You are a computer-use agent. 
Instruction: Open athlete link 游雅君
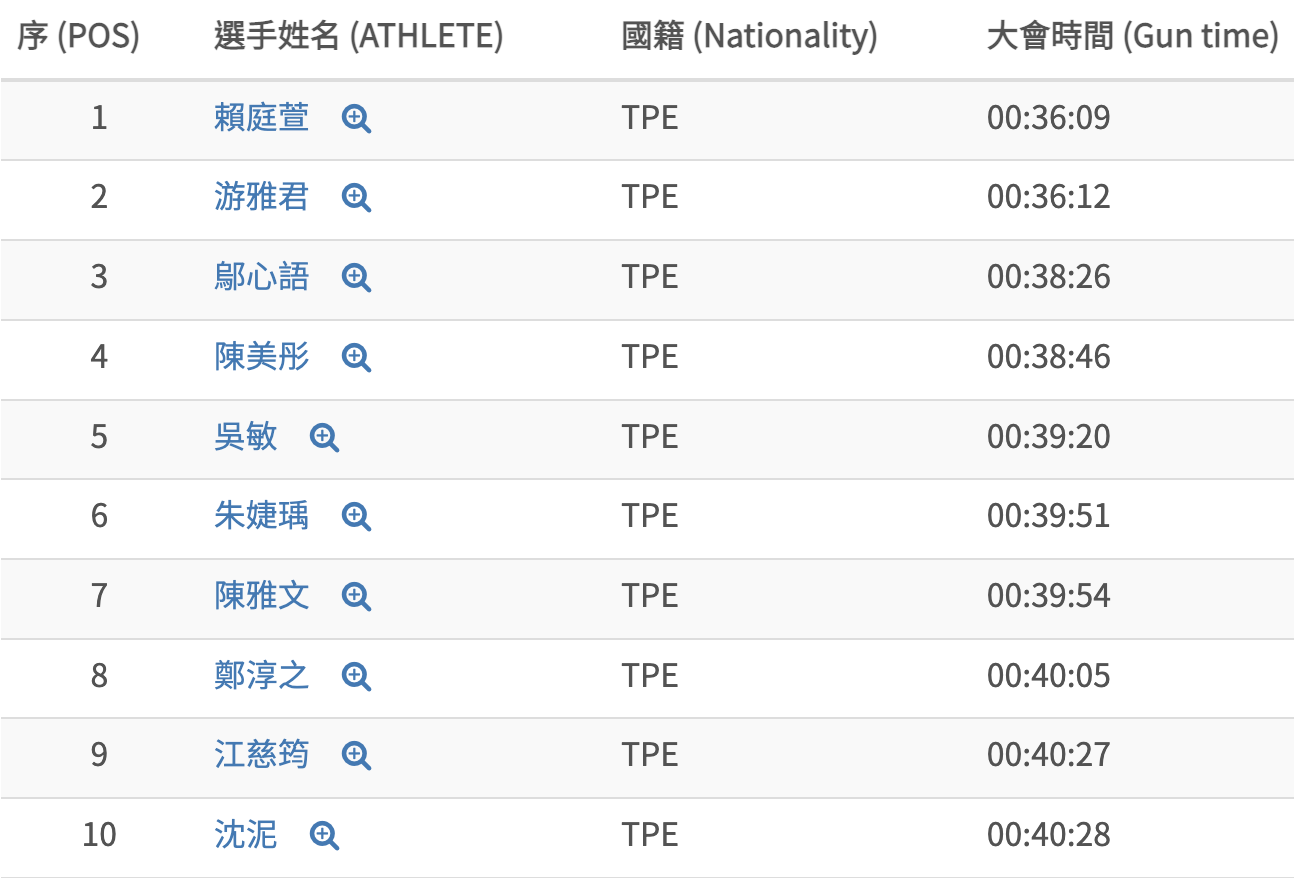click(261, 197)
